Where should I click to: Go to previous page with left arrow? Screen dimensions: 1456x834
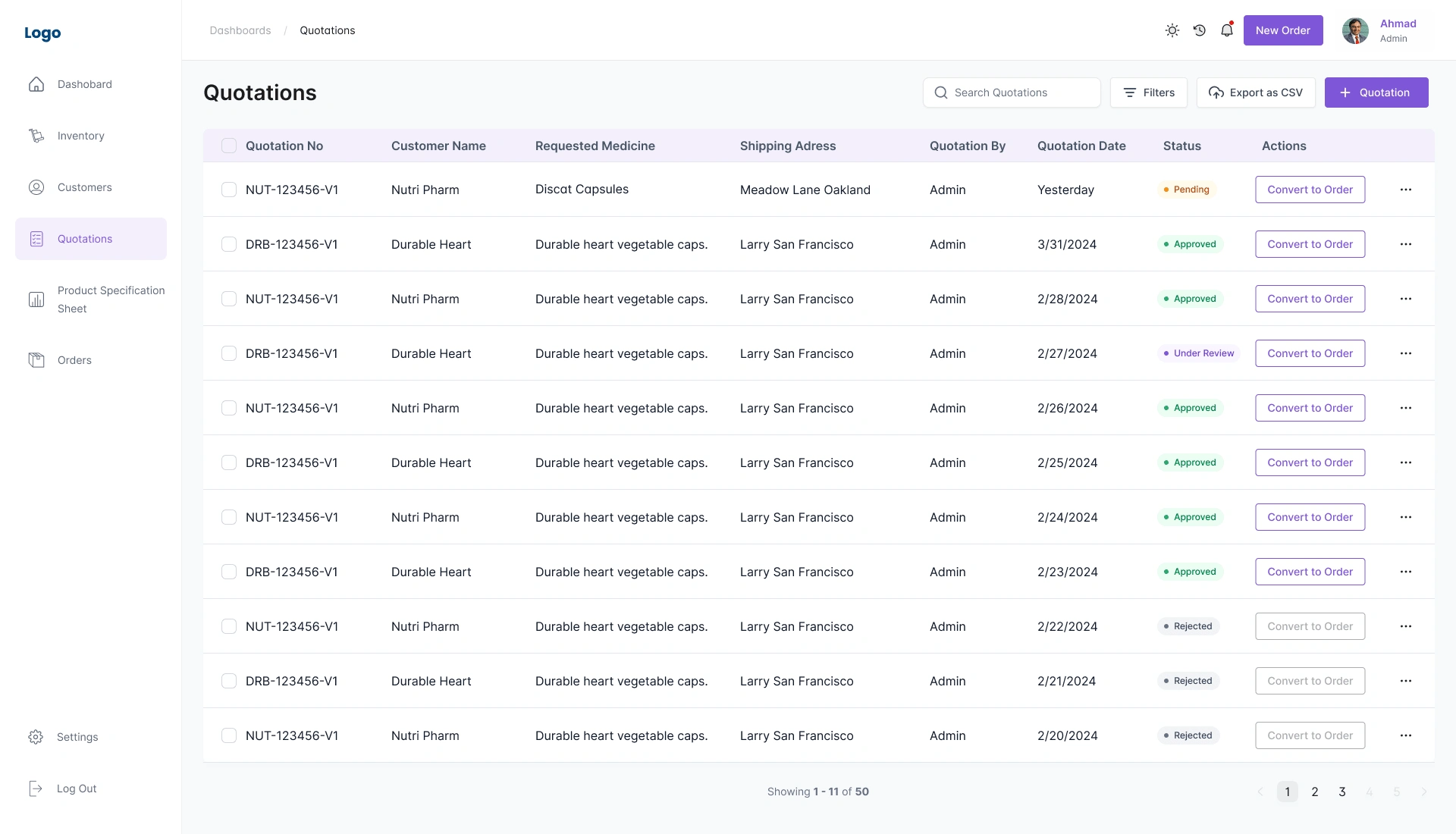[1260, 792]
